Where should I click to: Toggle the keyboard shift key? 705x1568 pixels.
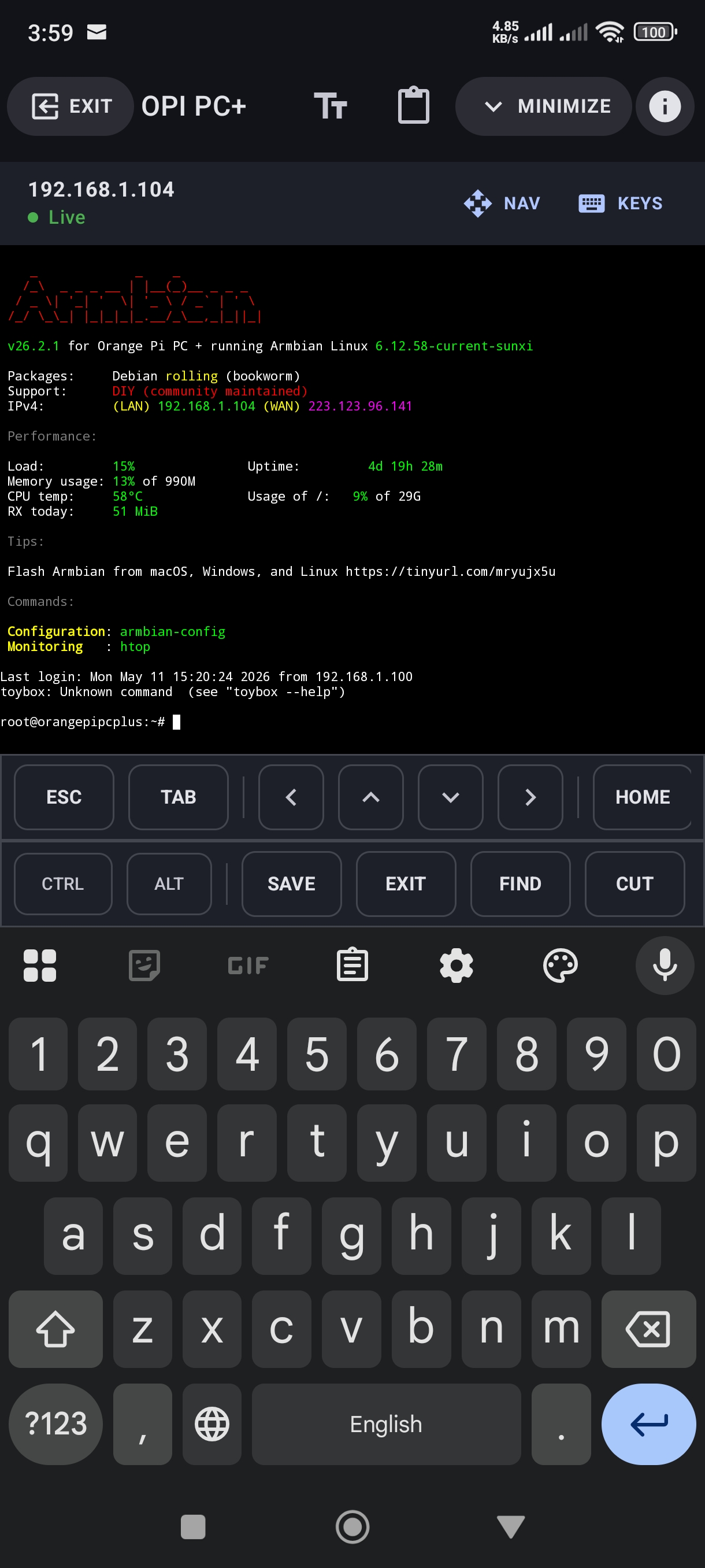55,1329
